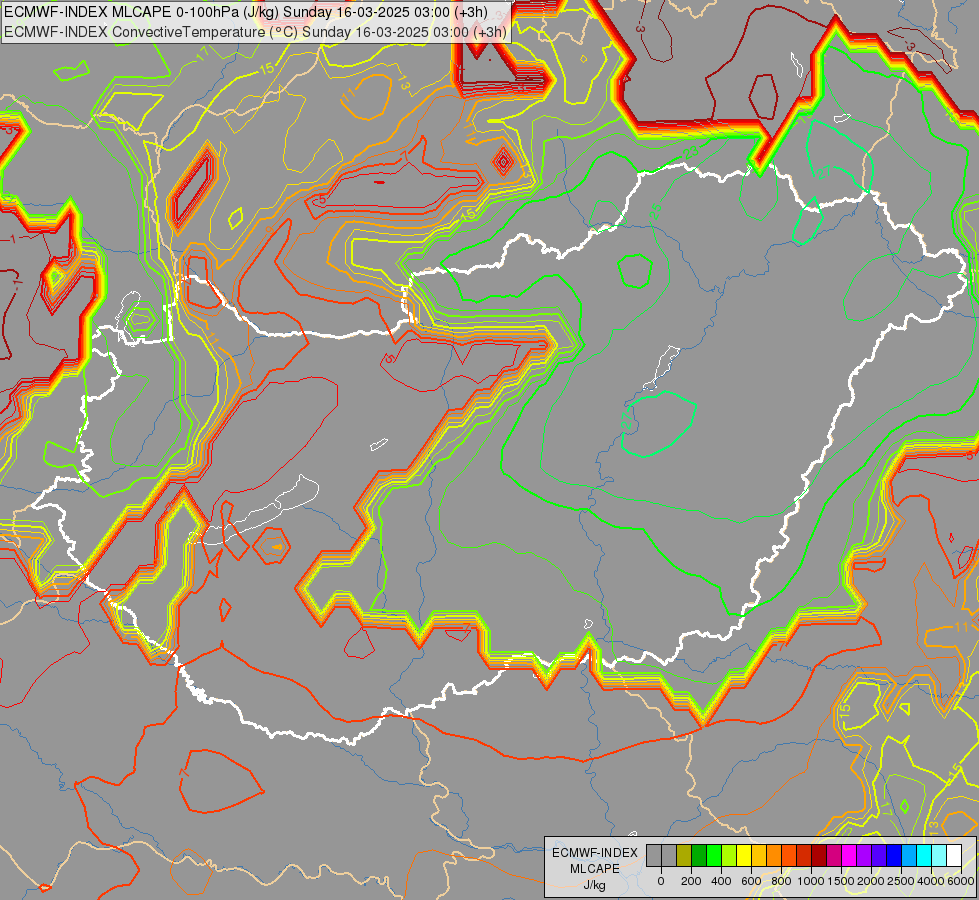This screenshot has width=979, height=900.
Task: Select the white swatch at legend end
Action: 955,855
